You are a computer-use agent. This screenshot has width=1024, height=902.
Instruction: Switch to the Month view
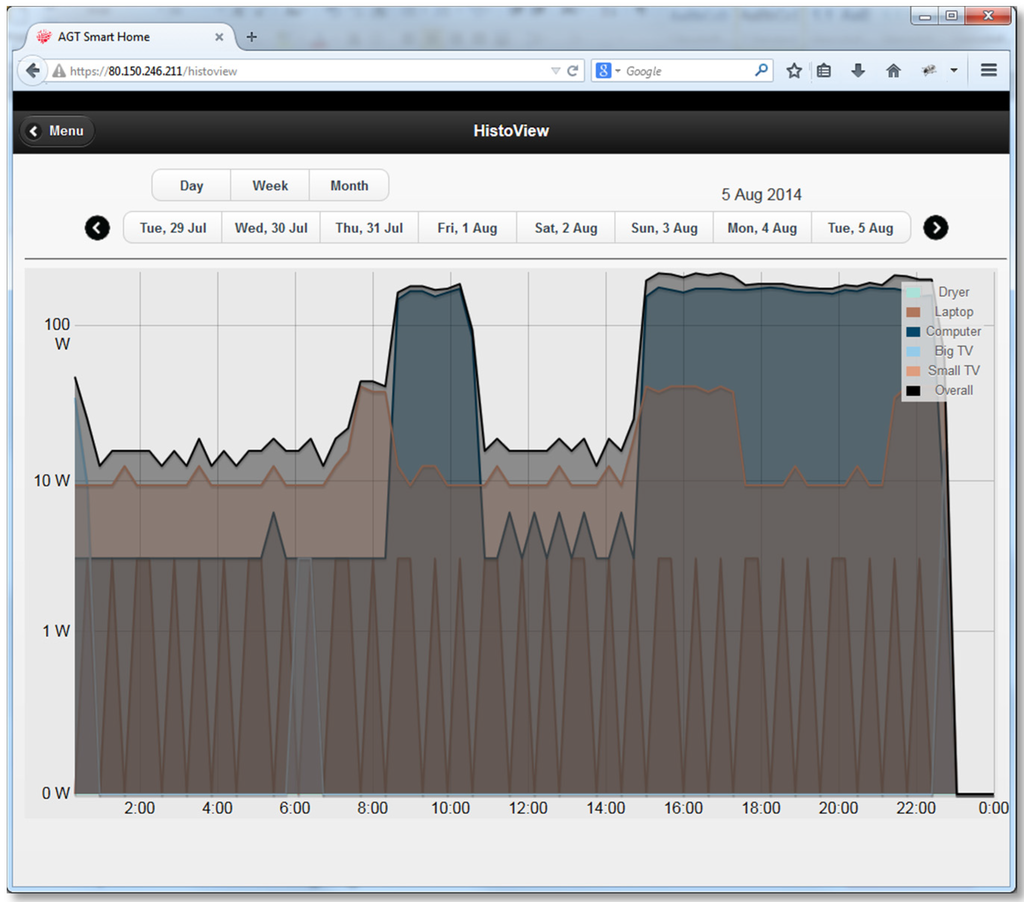[349, 185]
